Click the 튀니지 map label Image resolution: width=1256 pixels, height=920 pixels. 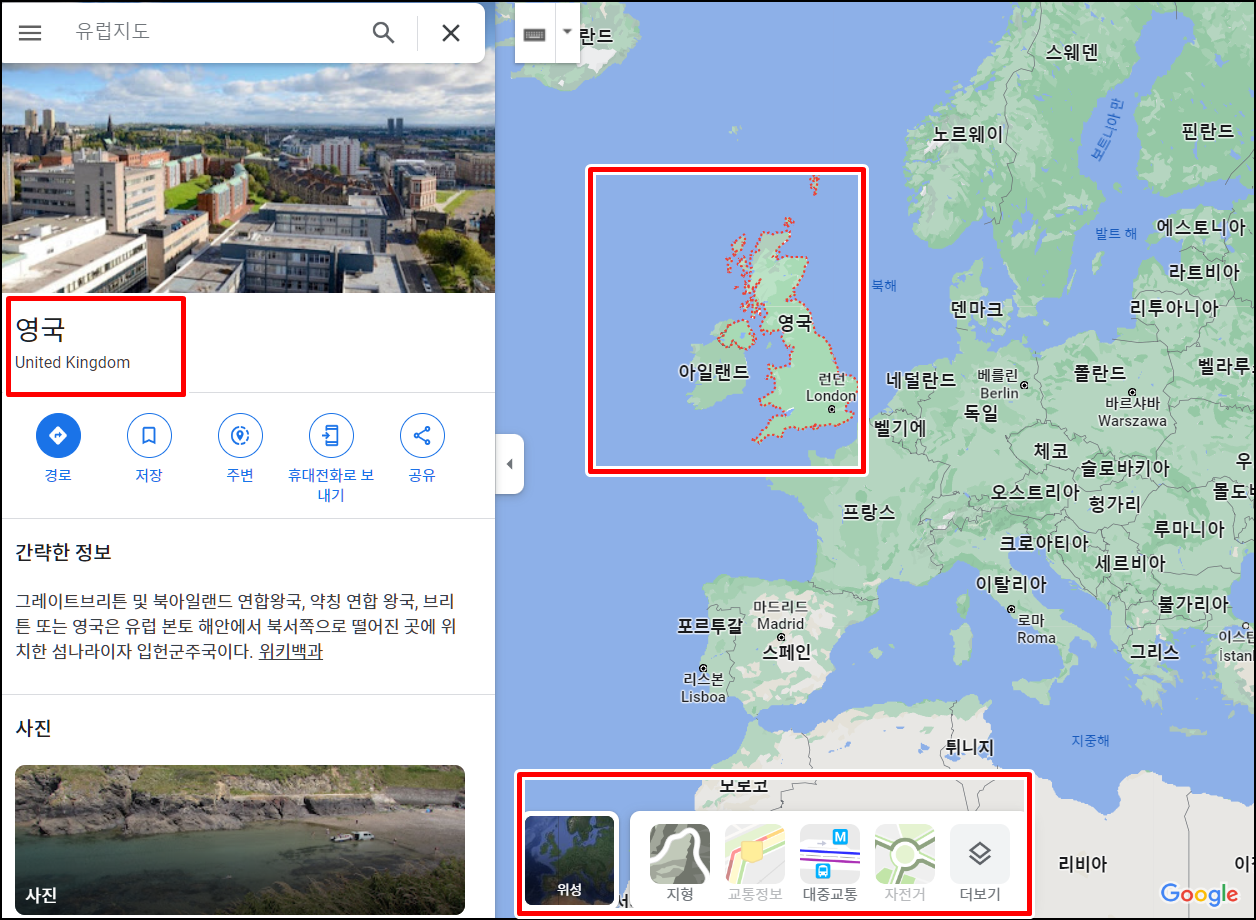coord(969,746)
